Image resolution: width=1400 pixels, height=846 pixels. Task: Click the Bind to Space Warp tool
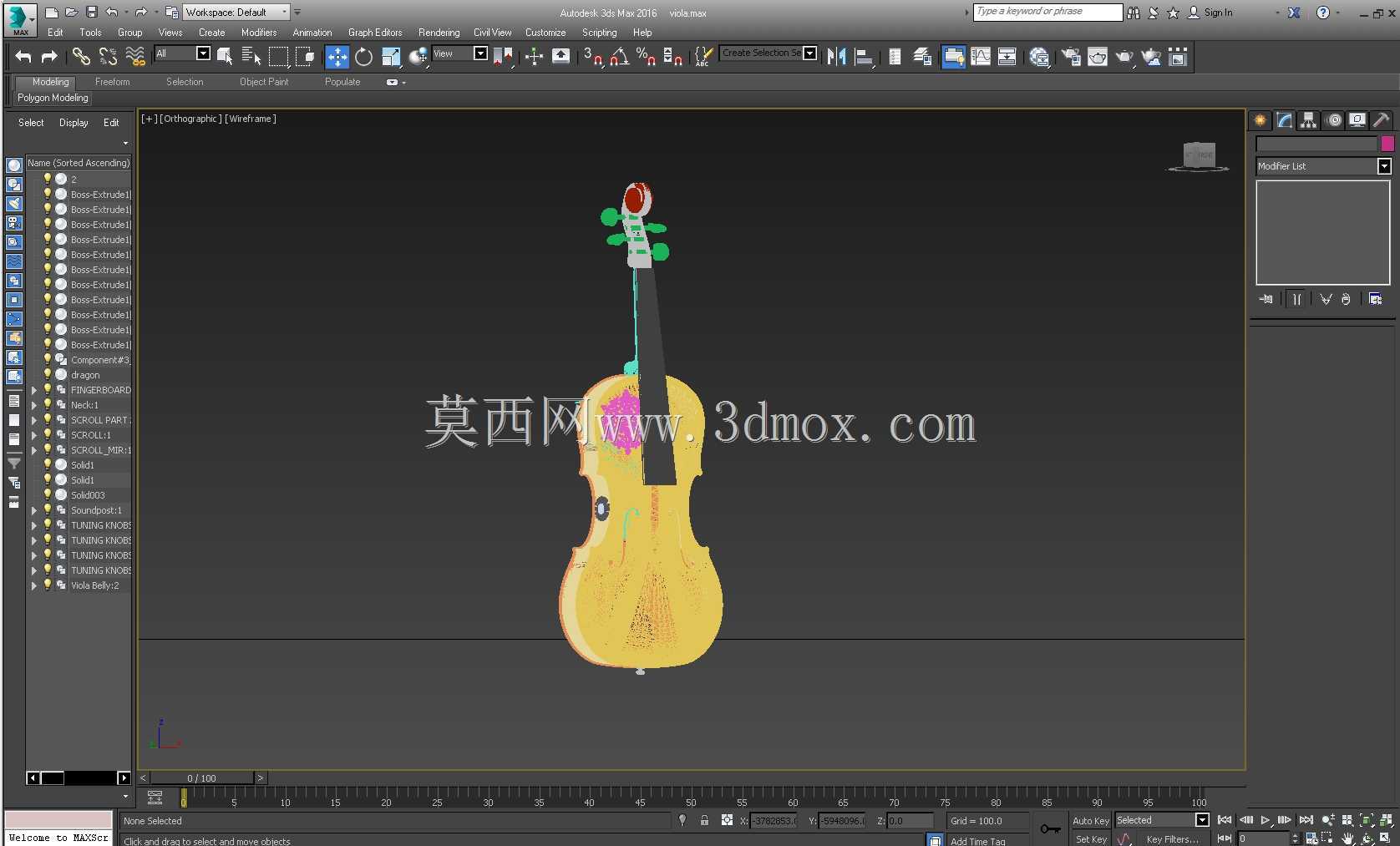[x=134, y=56]
